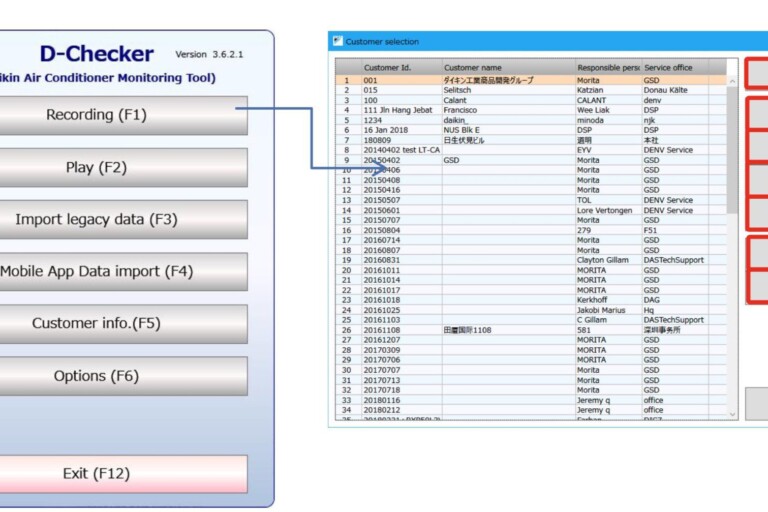Click scroll down arrow of customer list
Viewport: 768px width, 512px height.
point(732,414)
